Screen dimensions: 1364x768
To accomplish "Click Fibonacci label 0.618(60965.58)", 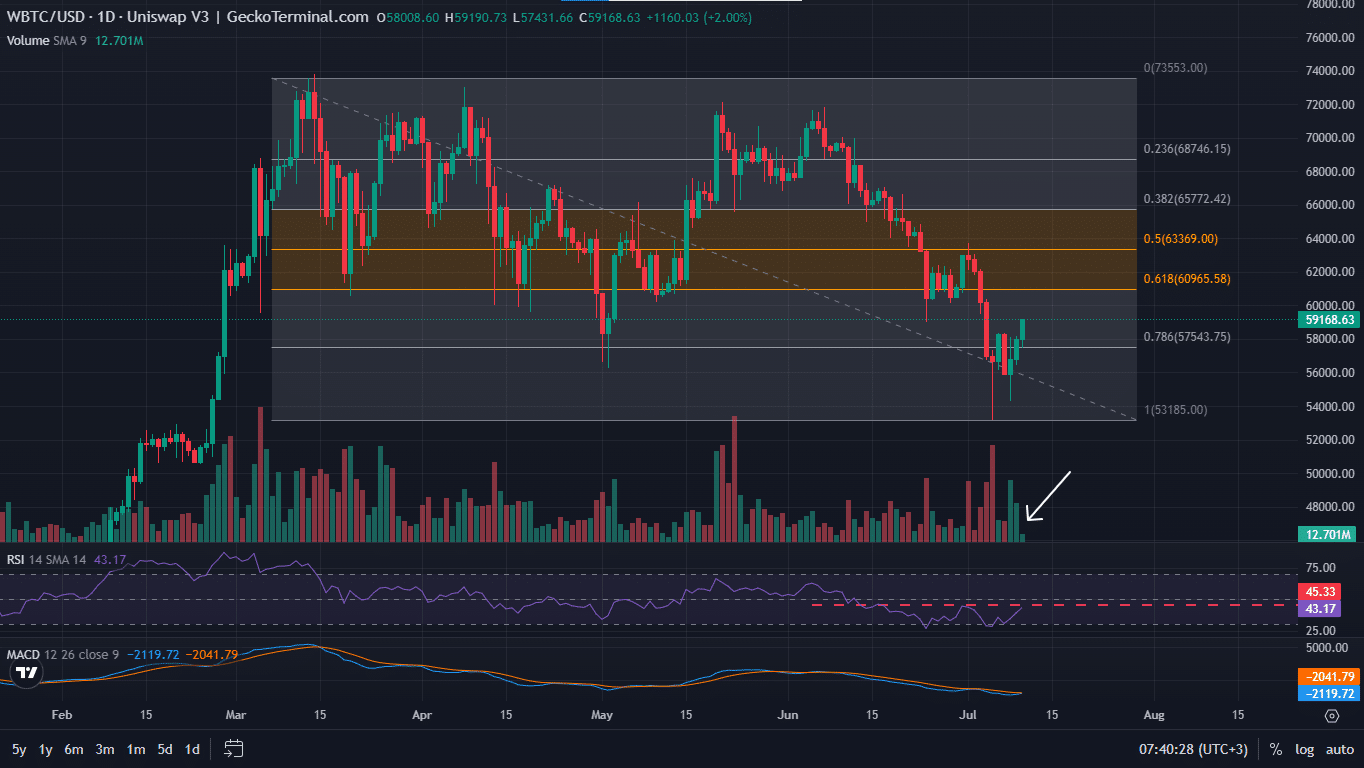I will pos(1187,279).
